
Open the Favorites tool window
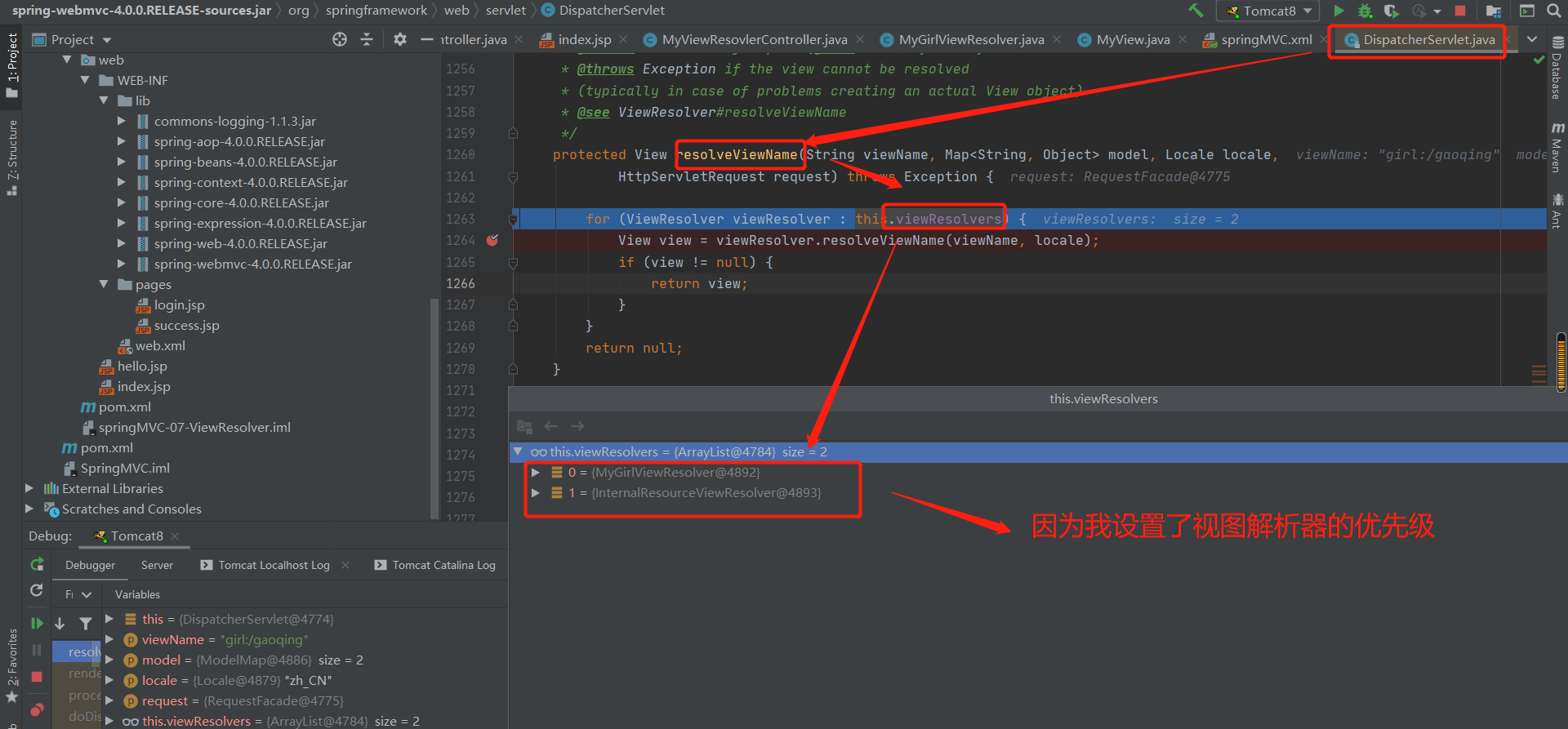pos(12,665)
